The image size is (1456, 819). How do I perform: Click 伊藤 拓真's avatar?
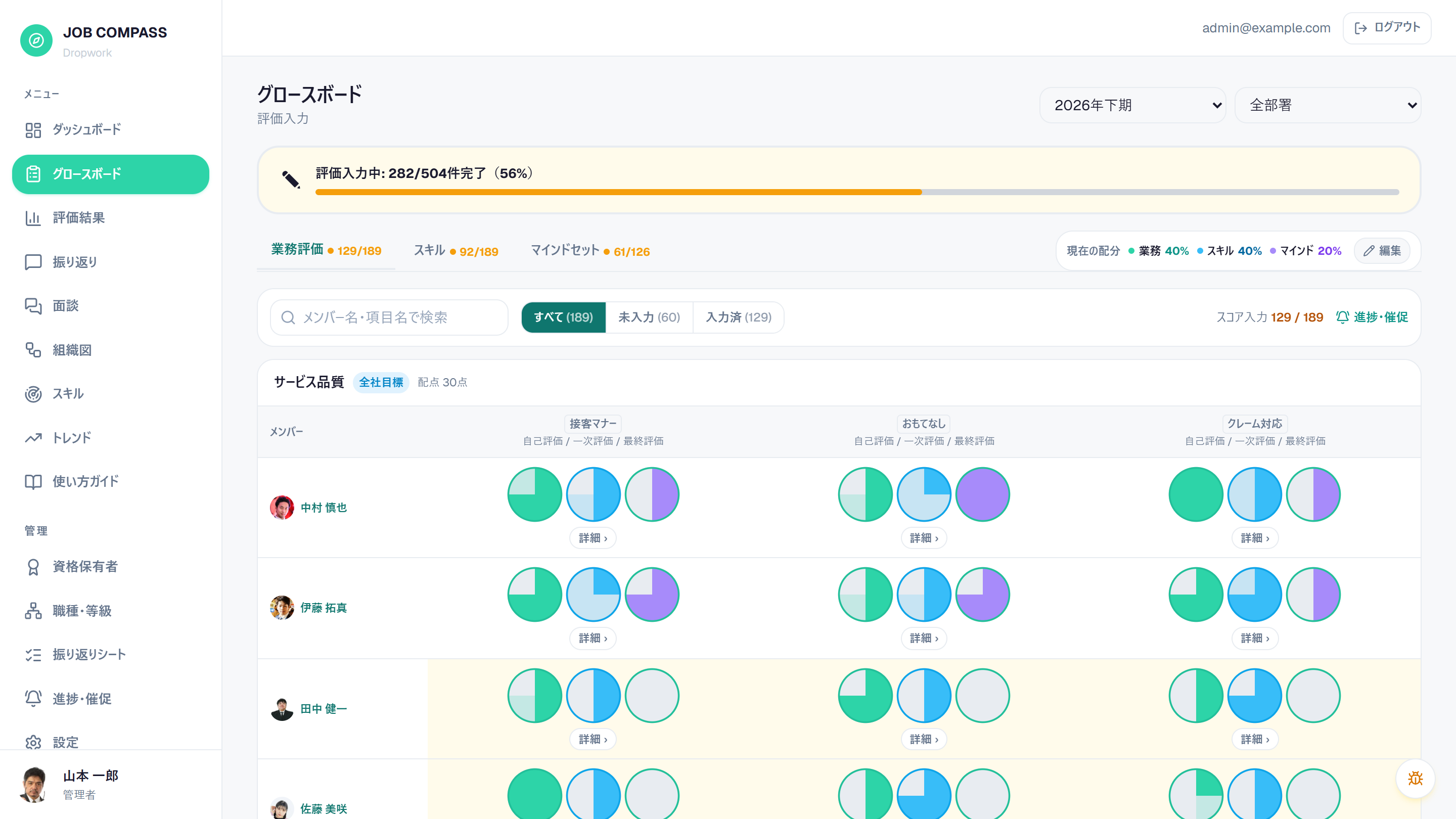click(x=282, y=608)
